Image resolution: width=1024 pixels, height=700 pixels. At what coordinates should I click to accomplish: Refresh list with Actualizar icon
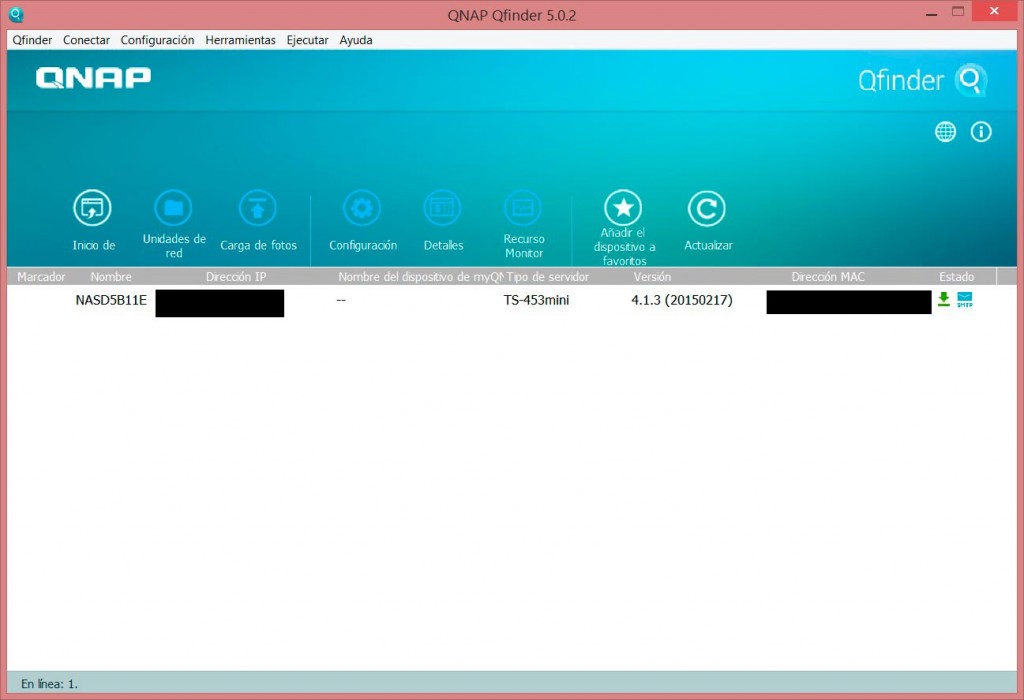point(707,208)
